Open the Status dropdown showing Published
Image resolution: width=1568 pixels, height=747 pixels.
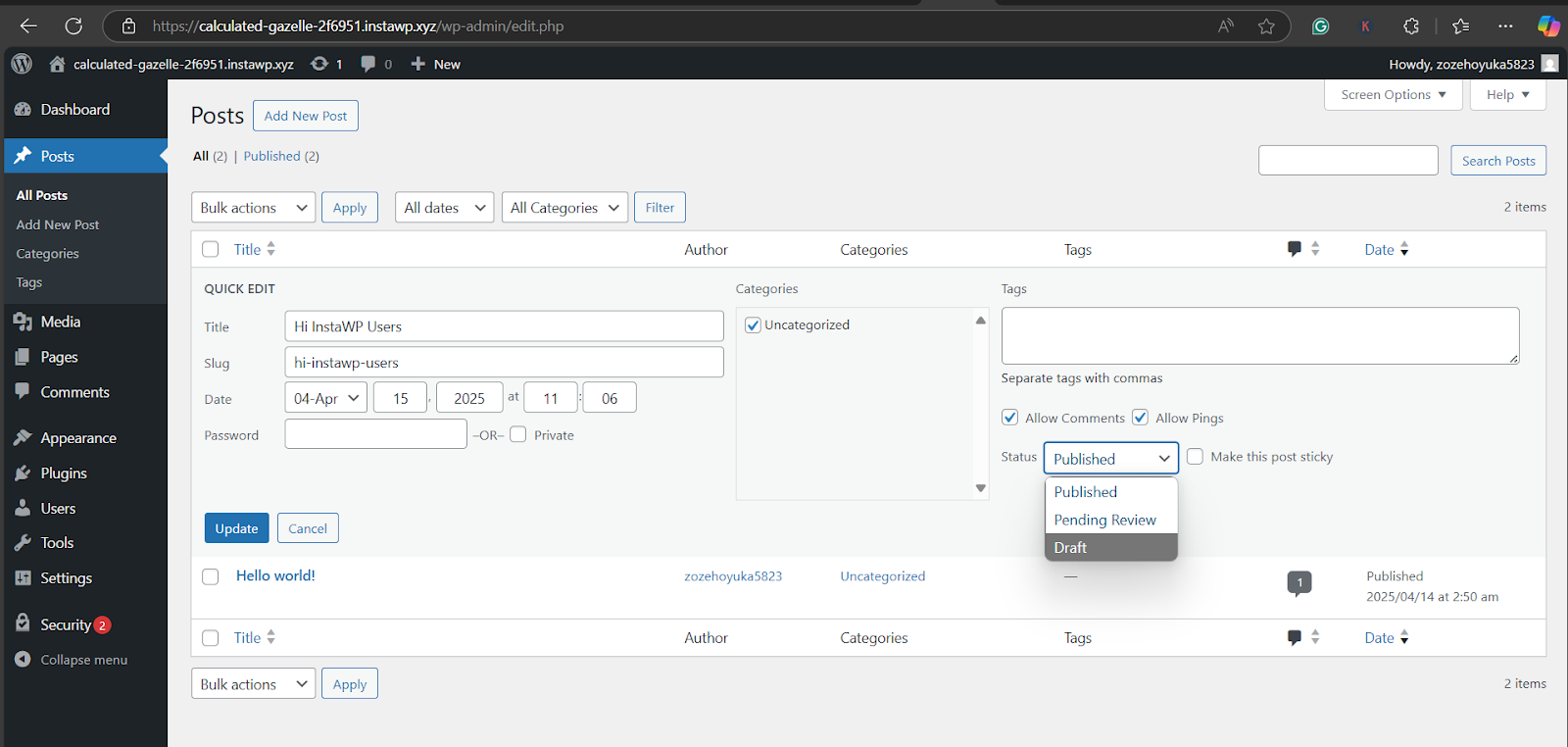point(1111,458)
